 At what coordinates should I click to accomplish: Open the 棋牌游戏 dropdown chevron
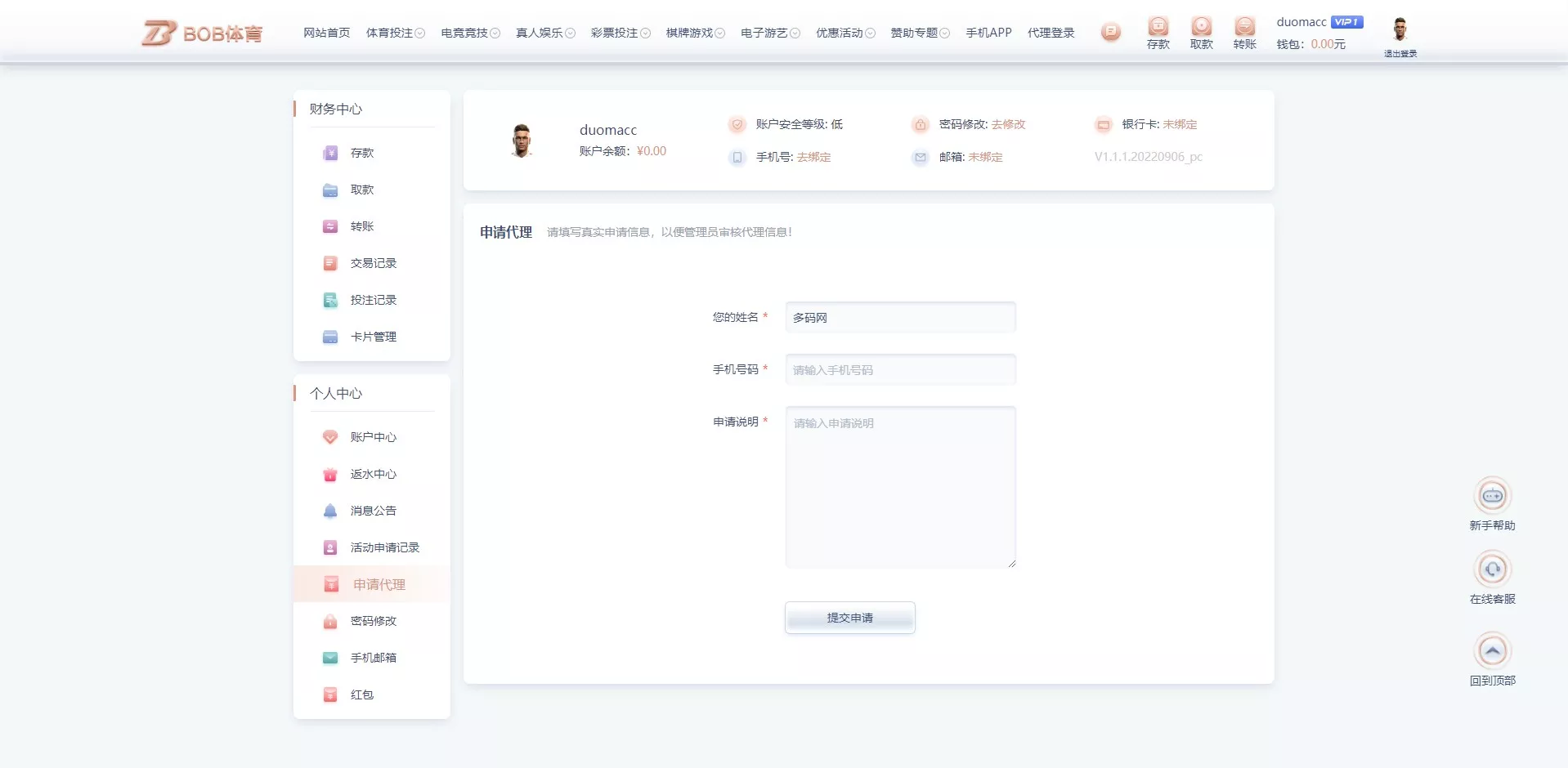(x=722, y=33)
